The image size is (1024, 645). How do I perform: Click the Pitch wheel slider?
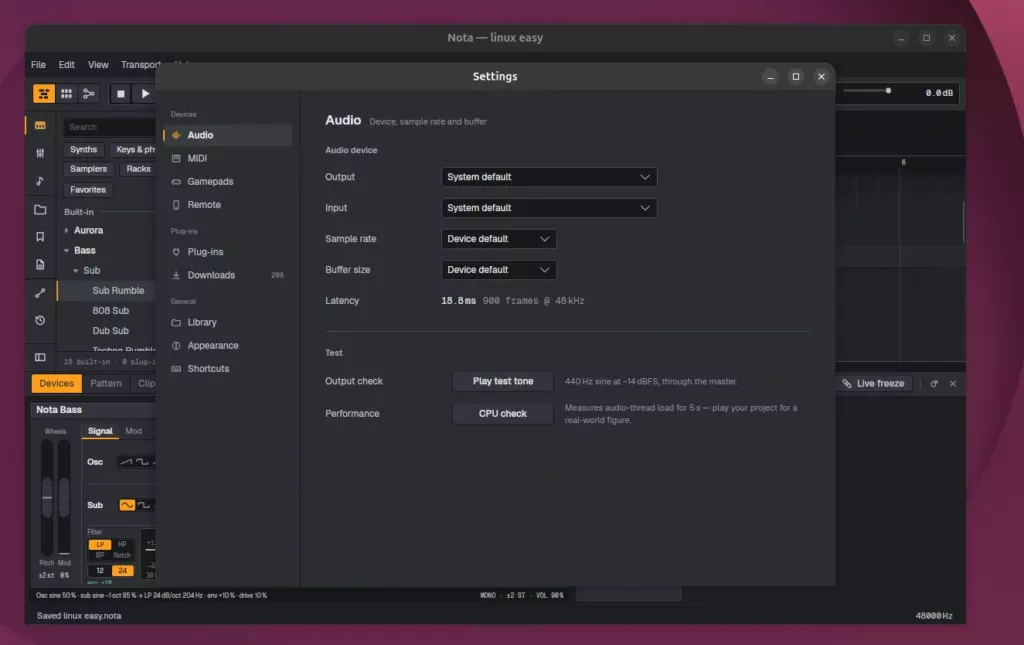[x=47, y=497]
